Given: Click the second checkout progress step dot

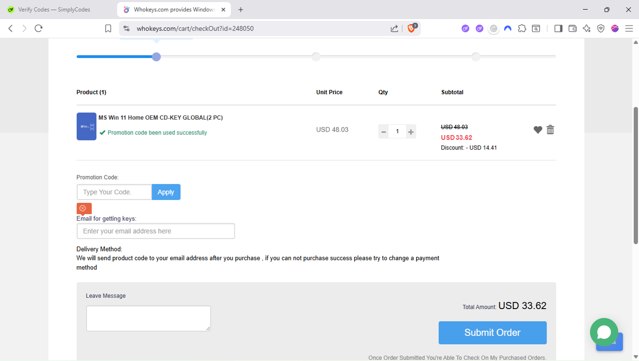Looking at the screenshot, I should [x=316, y=57].
